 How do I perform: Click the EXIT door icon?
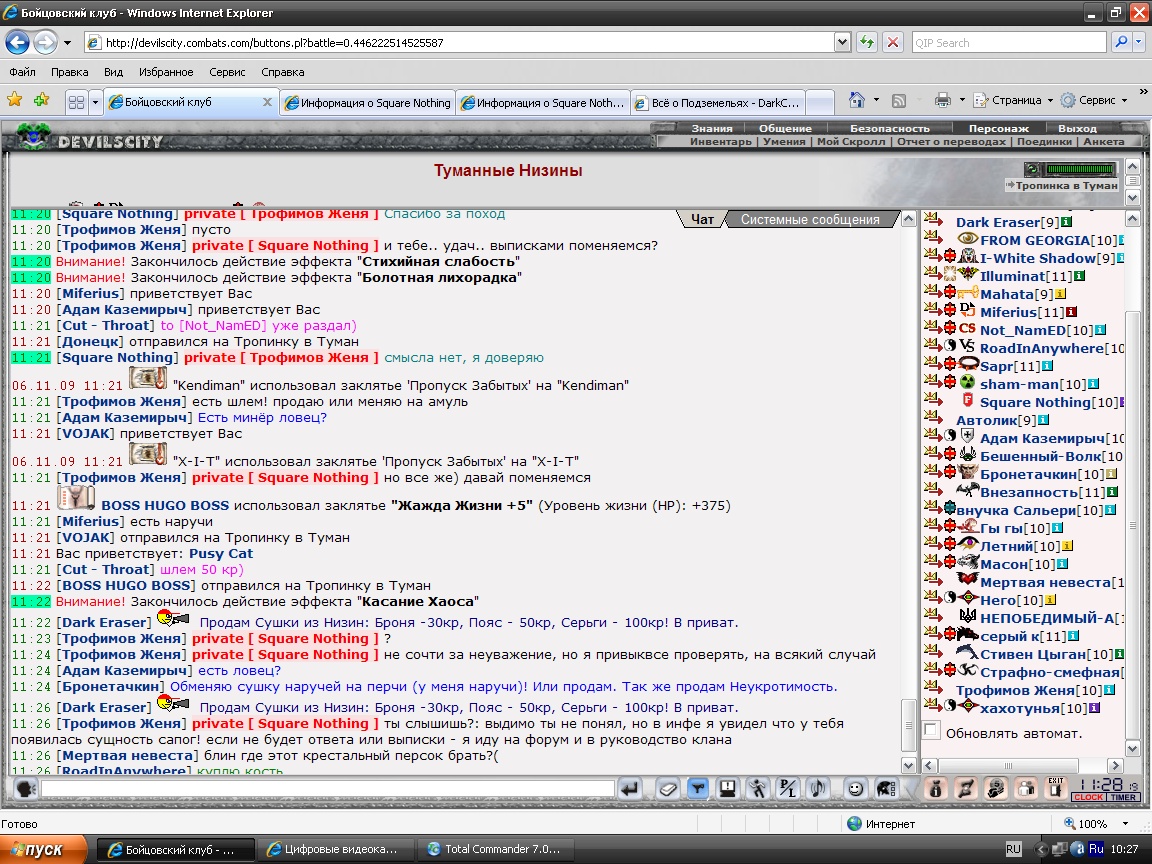[x=1055, y=788]
